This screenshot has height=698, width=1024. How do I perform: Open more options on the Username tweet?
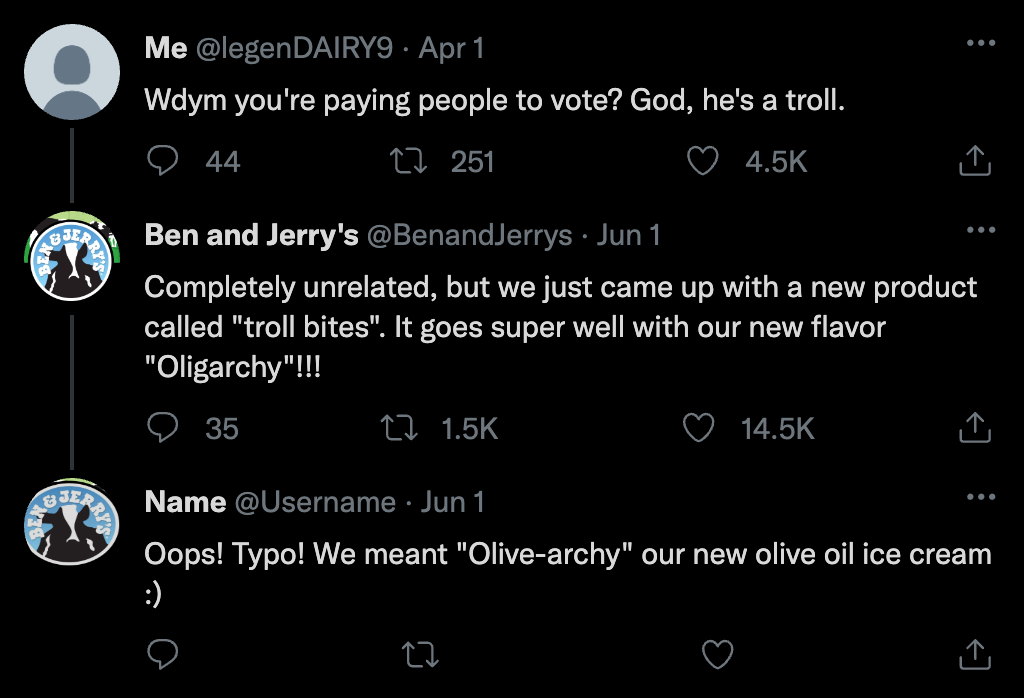[x=980, y=497]
